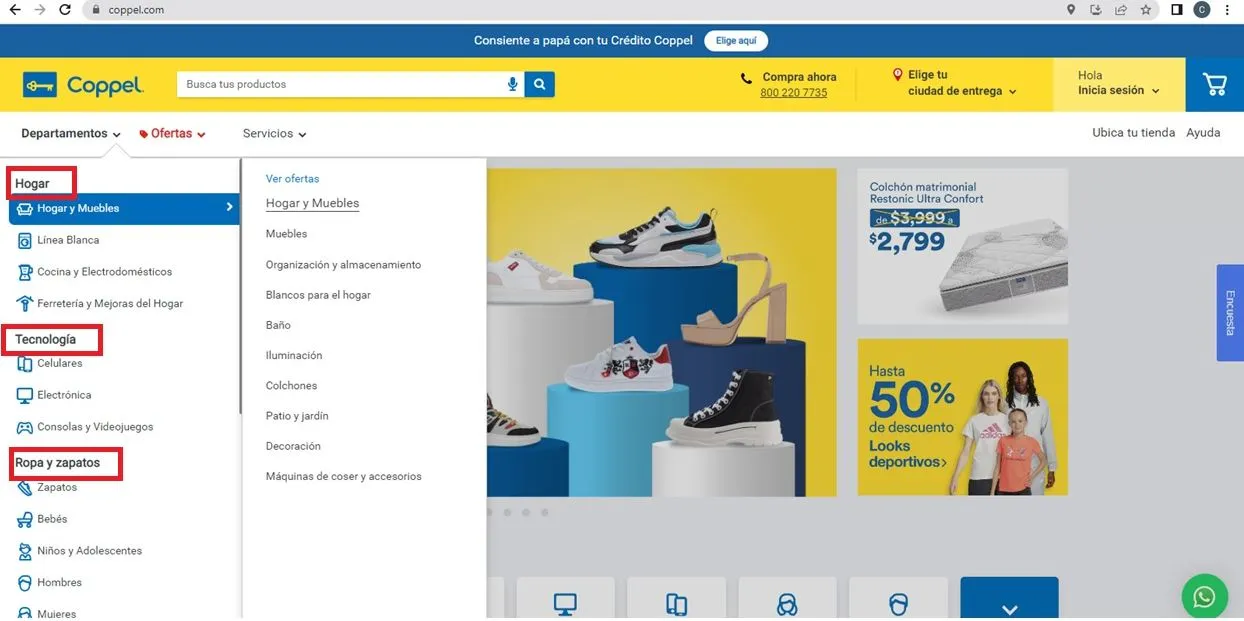Open the shopping cart icon
The image size is (1244, 621).
pos(1215,85)
